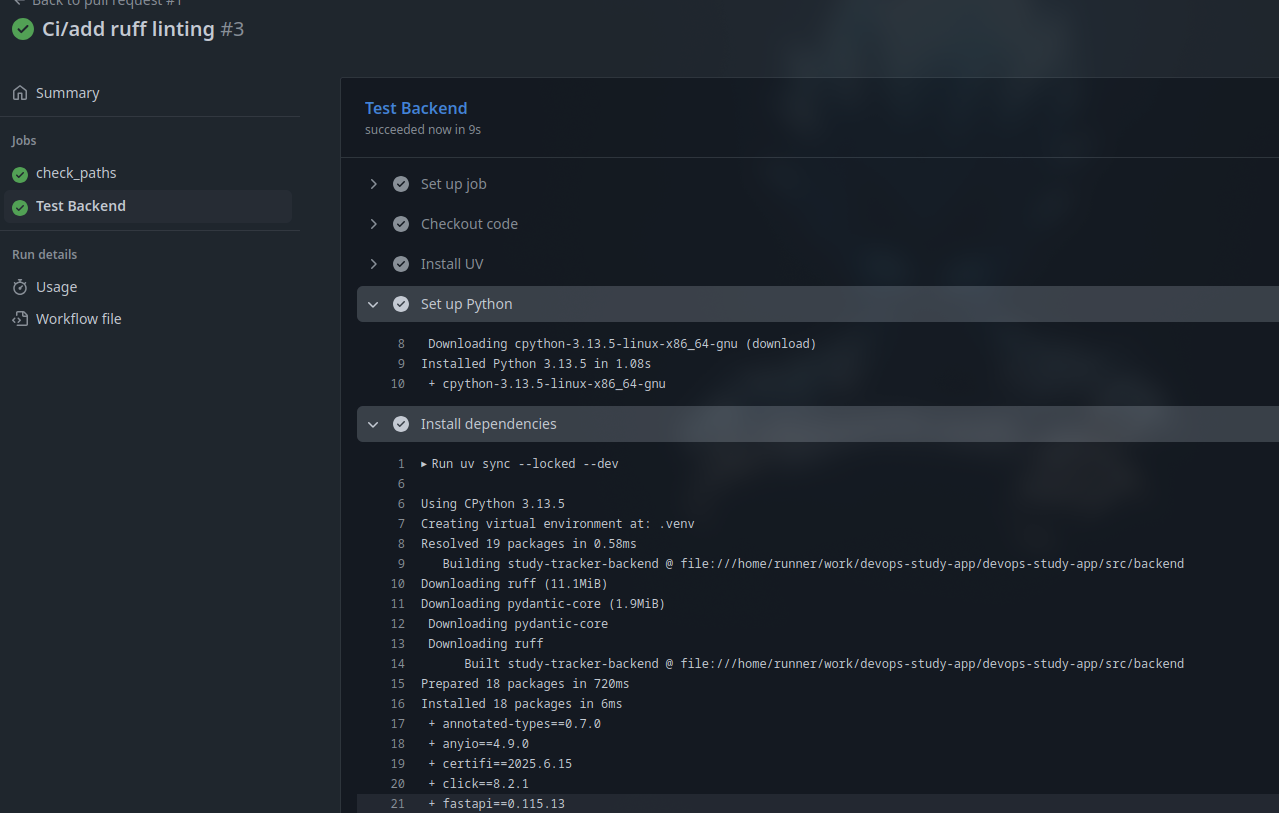Viewport: 1279px width, 813px height.
Task: Open the Workflow file link
Action: (78, 319)
